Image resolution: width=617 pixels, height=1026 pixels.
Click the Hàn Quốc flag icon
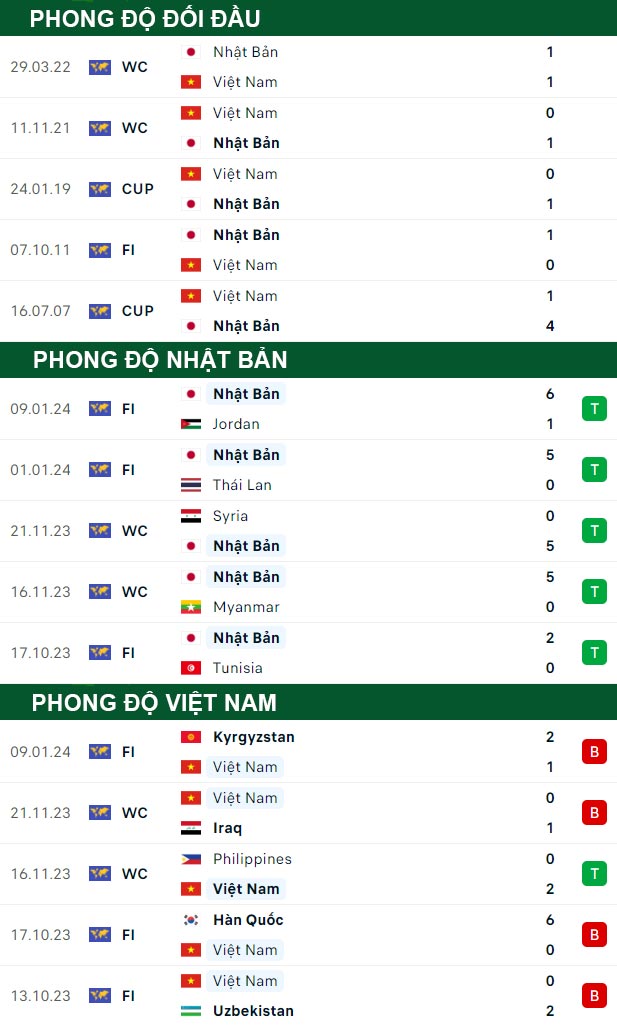click(x=190, y=920)
